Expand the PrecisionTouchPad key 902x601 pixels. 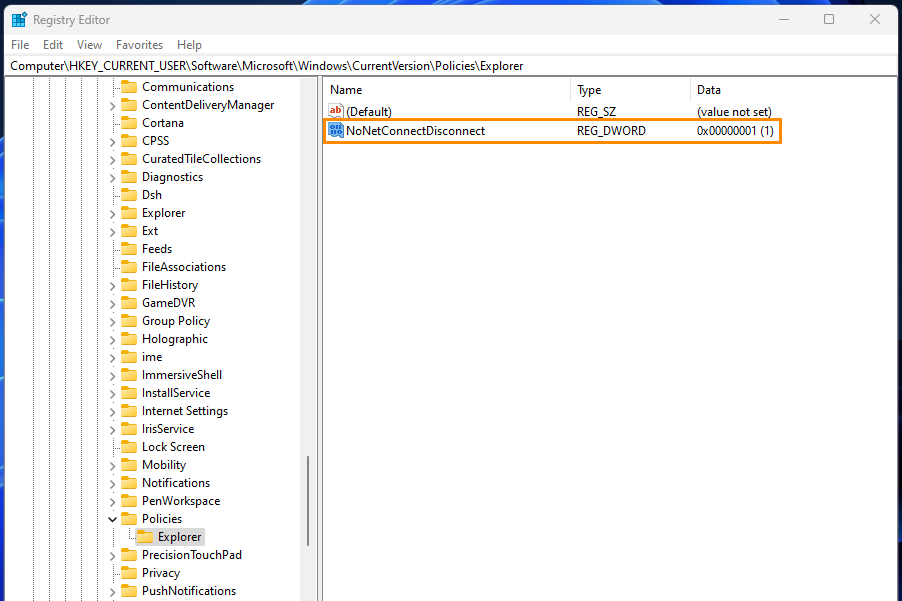113,556
